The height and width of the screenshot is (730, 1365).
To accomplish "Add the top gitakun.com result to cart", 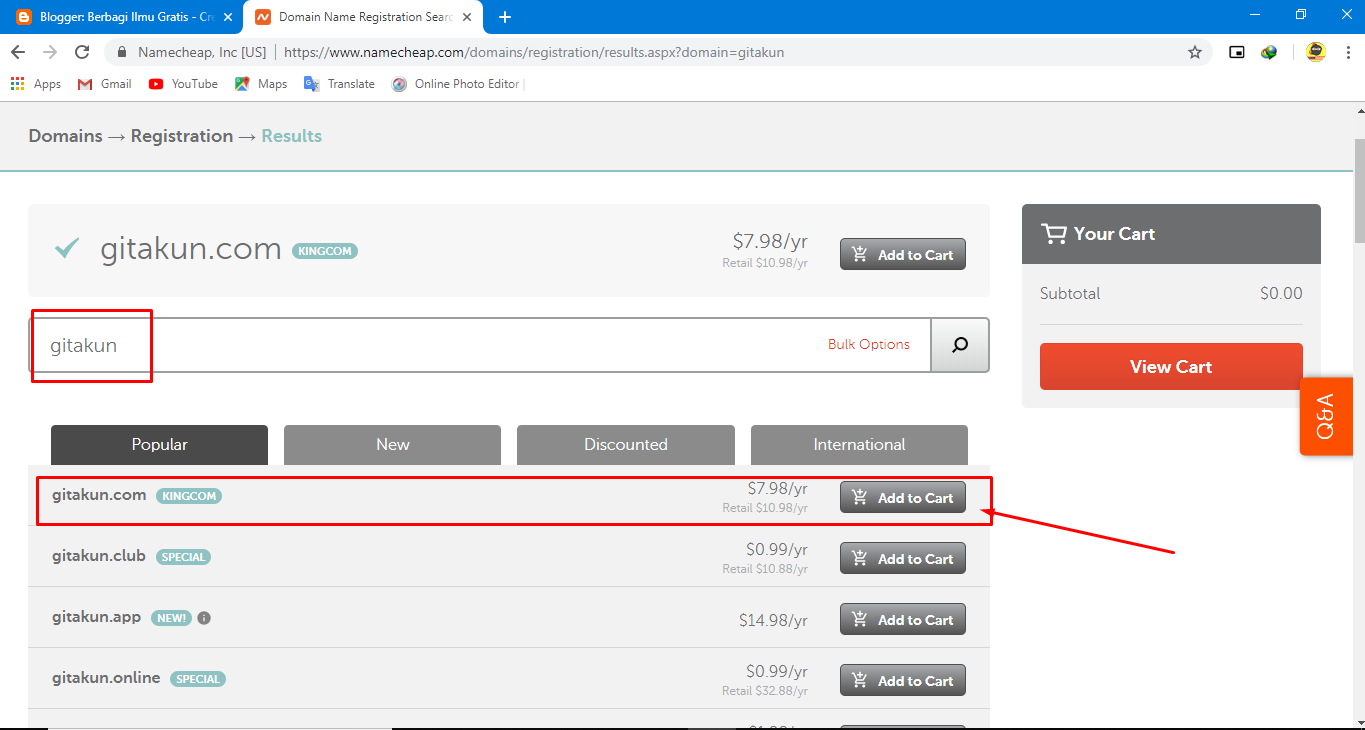I will (903, 255).
